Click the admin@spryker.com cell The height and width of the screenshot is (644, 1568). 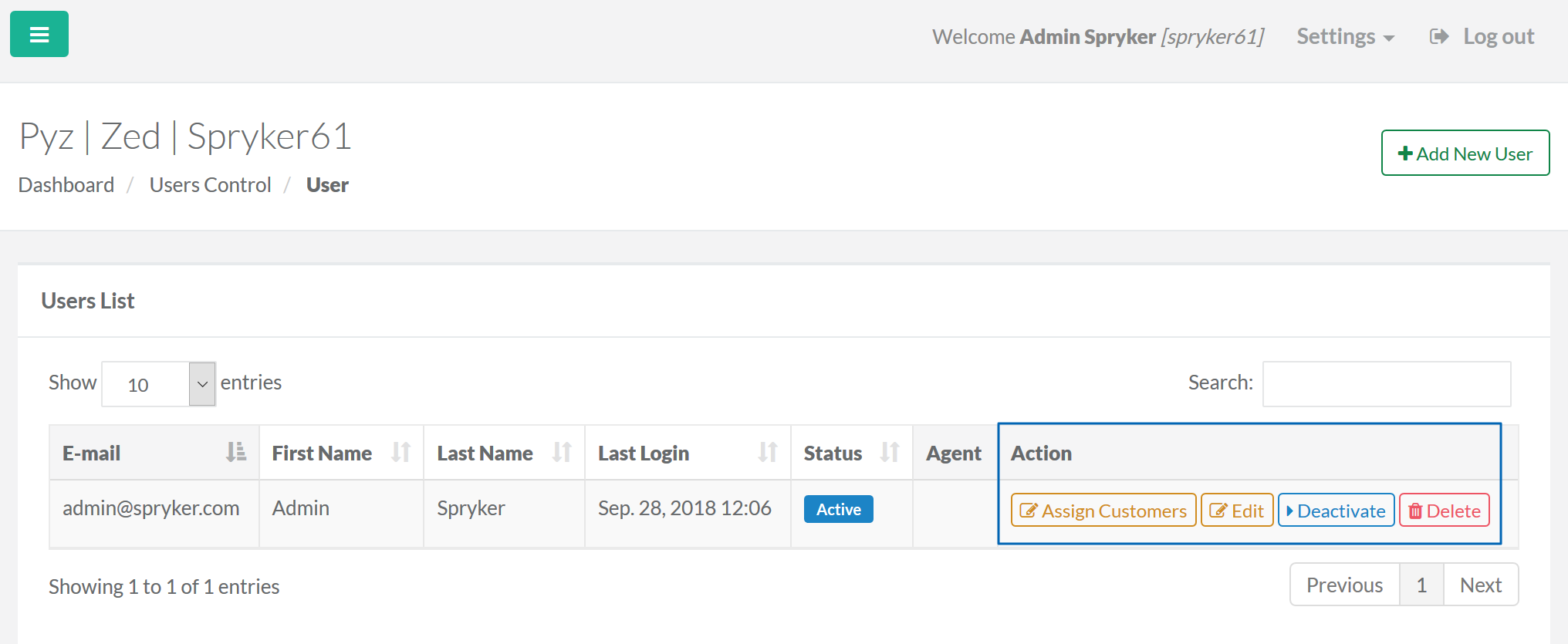pyautogui.click(x=154, y=514)
